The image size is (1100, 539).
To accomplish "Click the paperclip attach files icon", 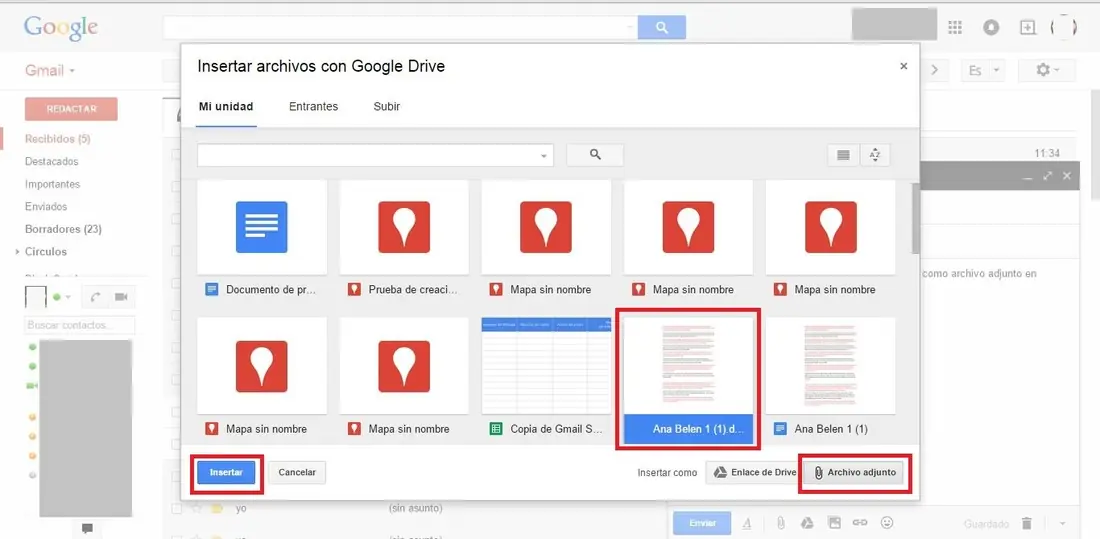I will (x=780, y=523).
